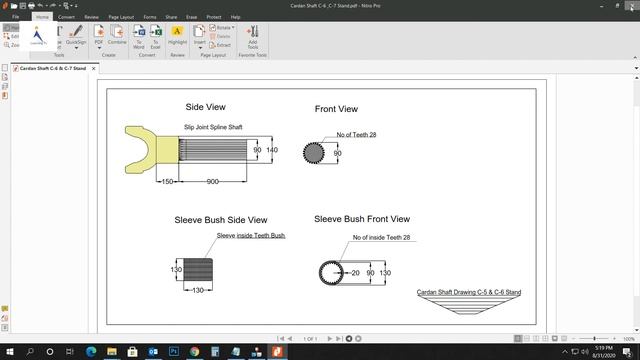Collapse the ribbon using arrow
Viewport: 640px width, 360px height.
[x=635, y=58]
